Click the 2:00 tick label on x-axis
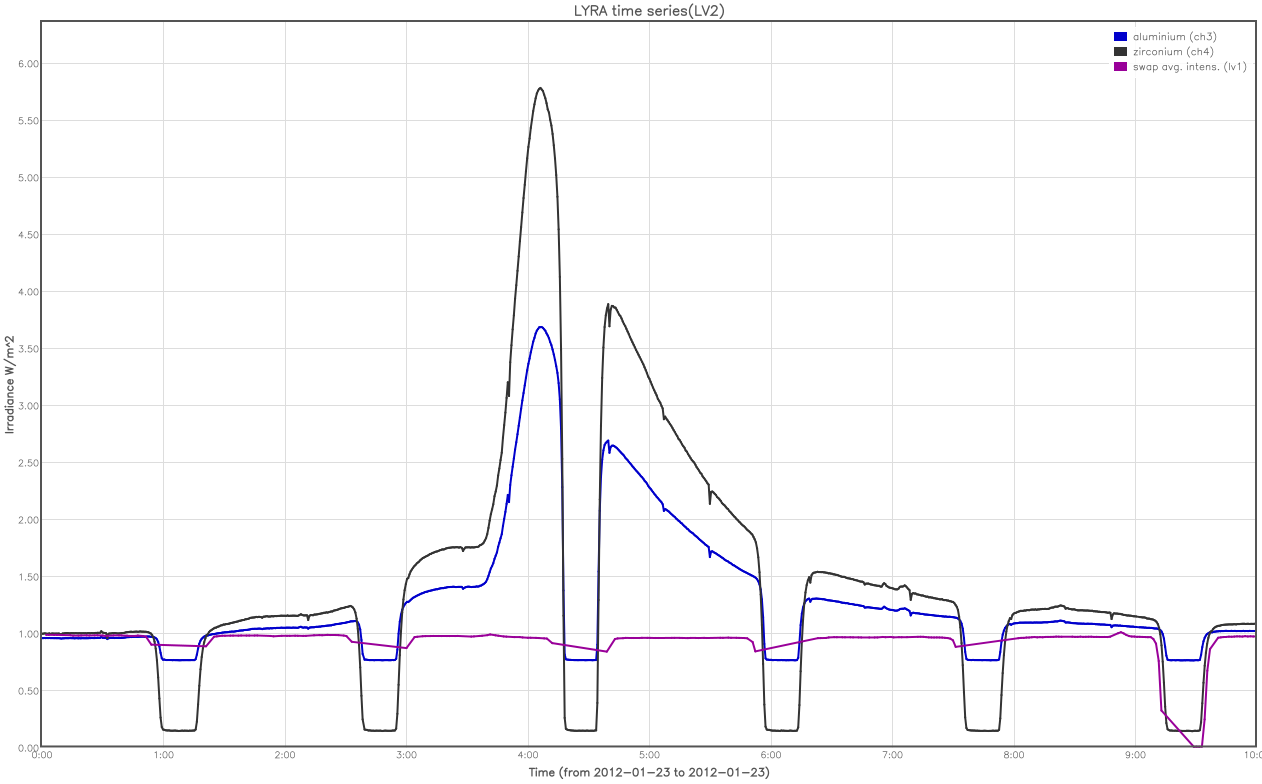Screen dimensions: 1262x784 [x=284, y=756]
